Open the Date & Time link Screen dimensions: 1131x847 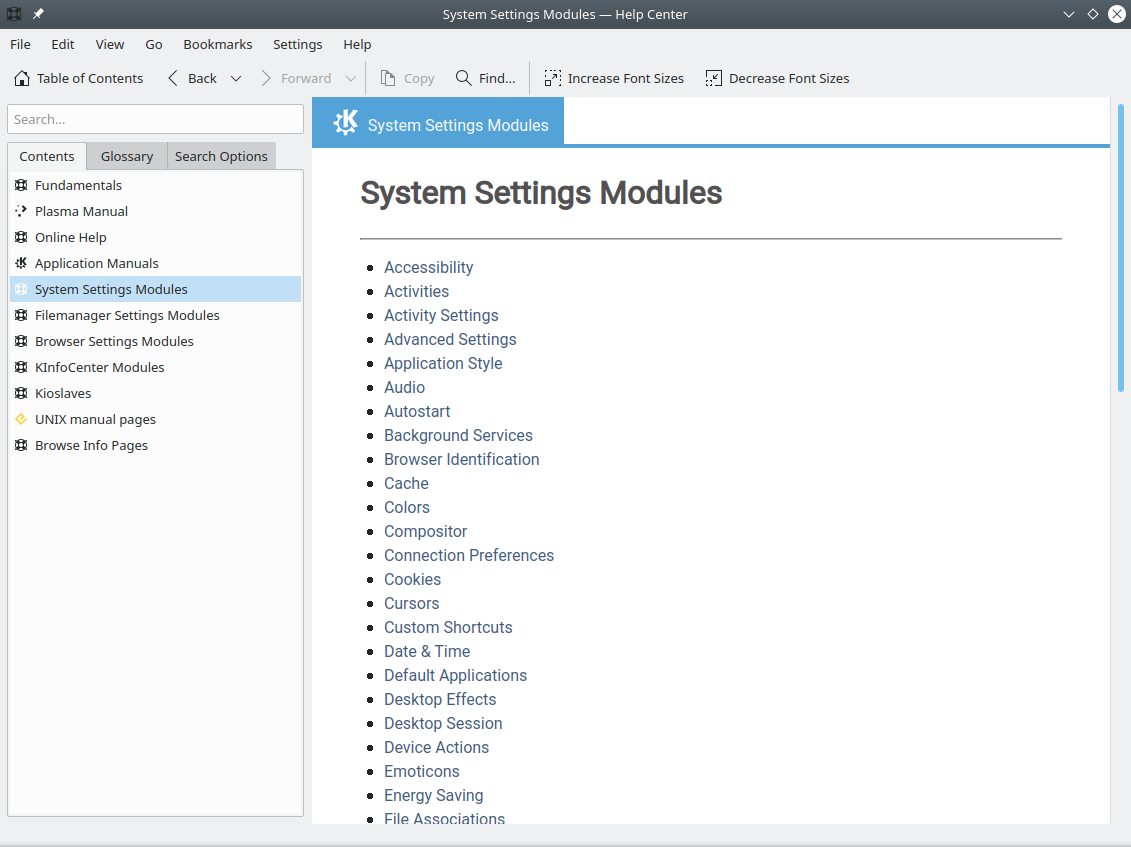pos(427,651)
